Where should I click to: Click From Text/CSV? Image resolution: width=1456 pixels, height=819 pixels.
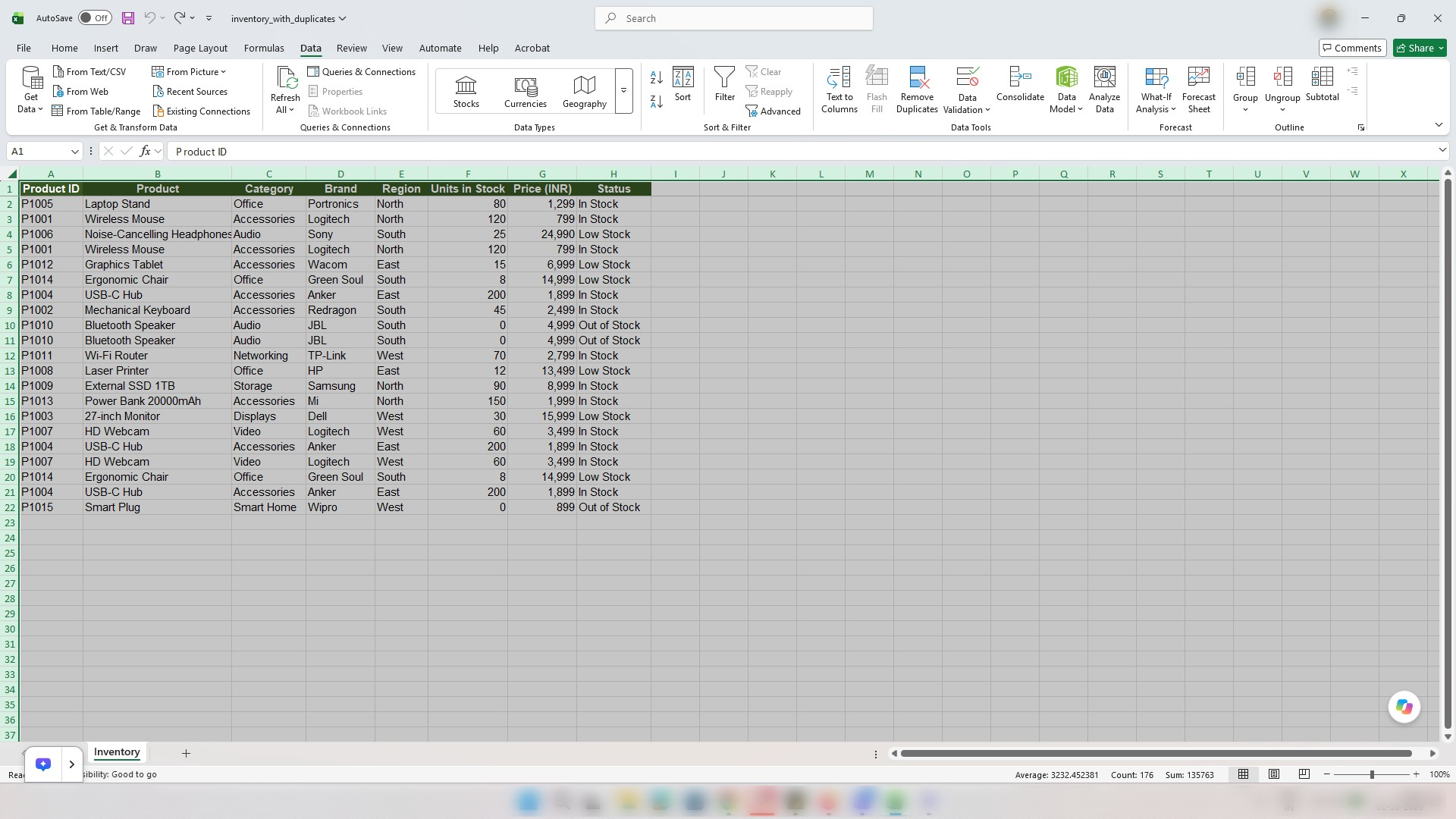(89, 71)
